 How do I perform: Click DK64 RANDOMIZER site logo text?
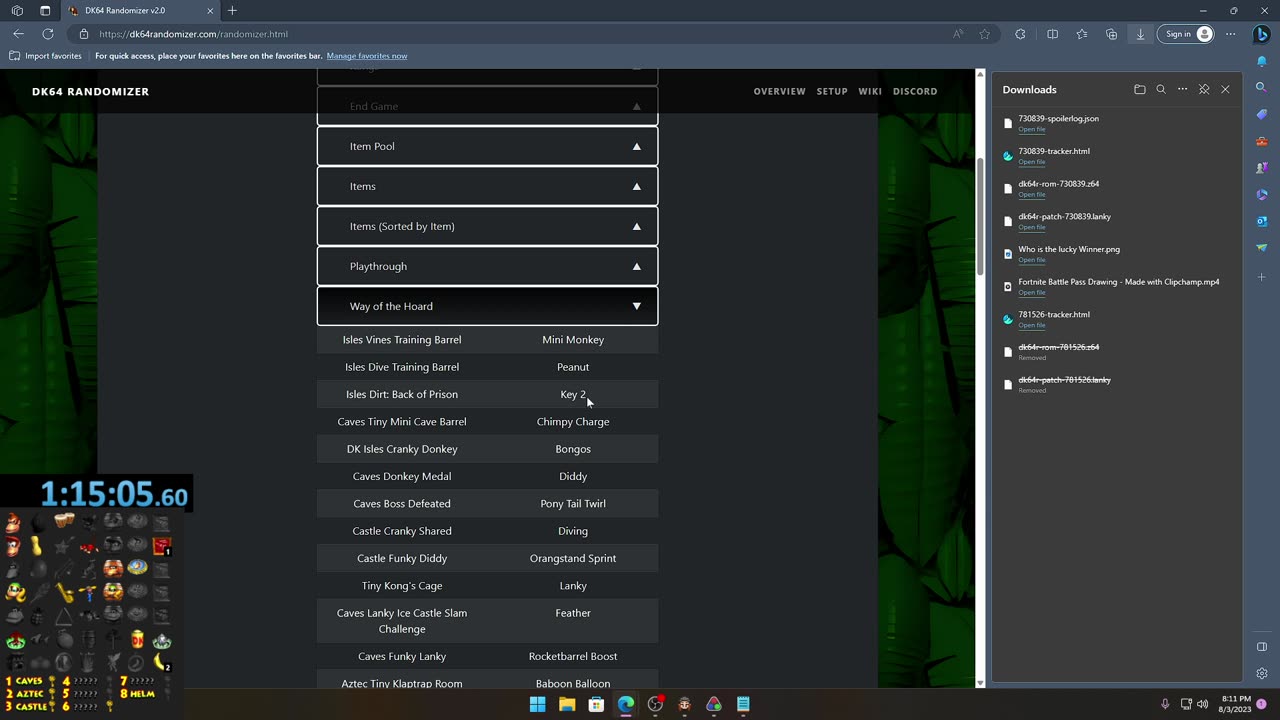[90, 91]
